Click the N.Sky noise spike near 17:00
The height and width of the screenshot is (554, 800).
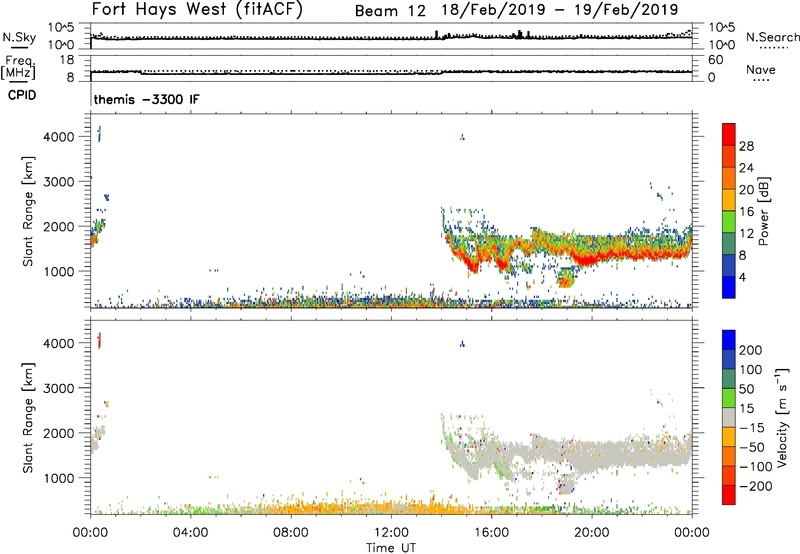coord(520,35)
